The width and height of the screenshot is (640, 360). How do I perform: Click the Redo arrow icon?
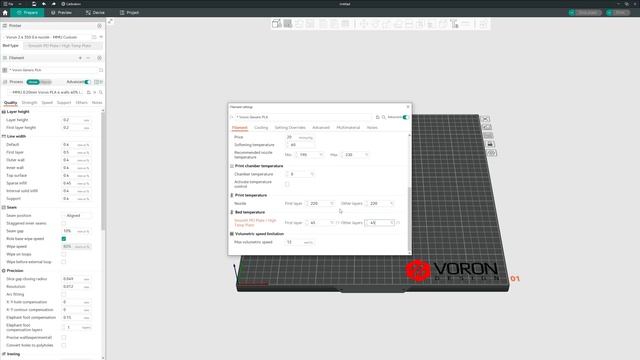point(53,4)
